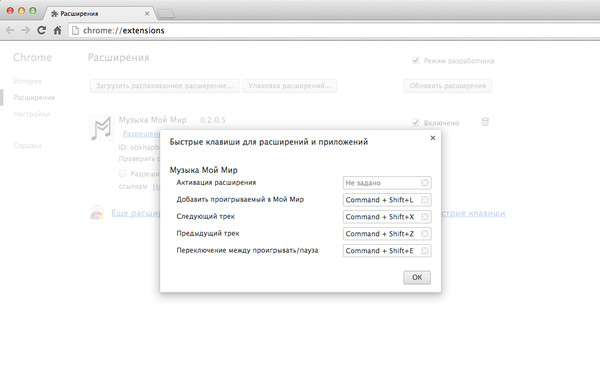Image resolution: width=600 pixels, height=368 pixels.
Task: Close the keyboard shortcuts dialog with X
Action: point(433,138)
